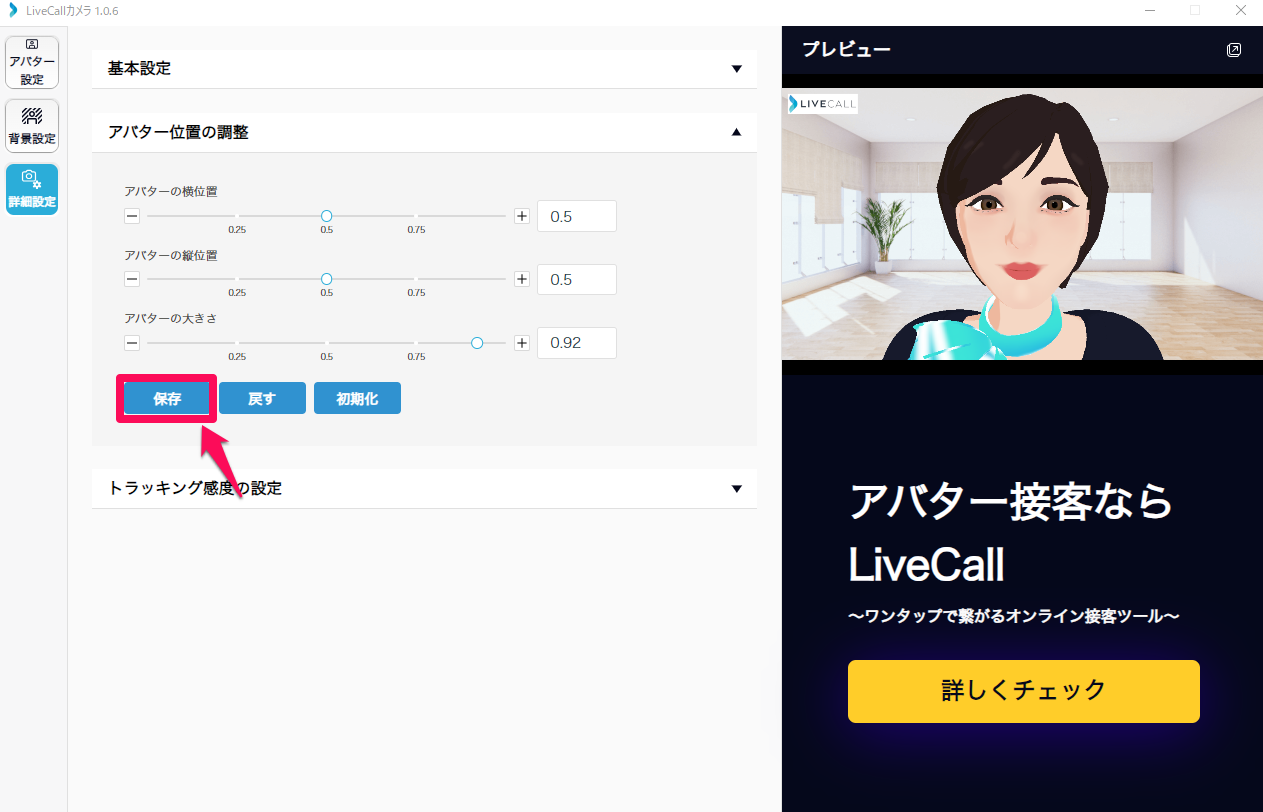Expand the 基本設定 section arrow
1263x812 pixels.
pyautogui.click(x=737, y=69)
